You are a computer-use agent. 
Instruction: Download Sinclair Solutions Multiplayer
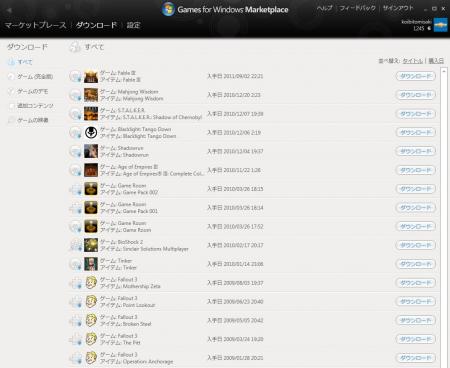click(x=416, y=245)
